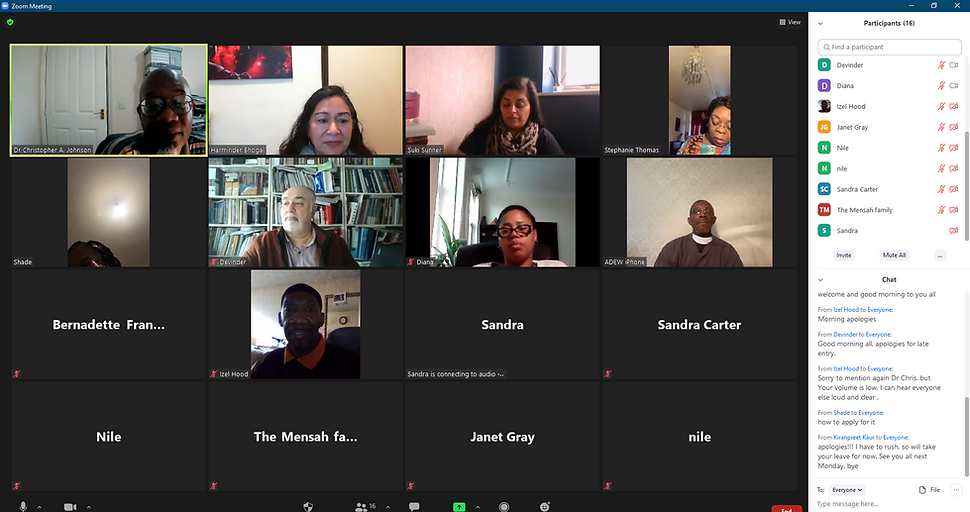Screen dimensions: 970x512
Task: Toggle the video camera in the toolbar
Action: (70, 507)
